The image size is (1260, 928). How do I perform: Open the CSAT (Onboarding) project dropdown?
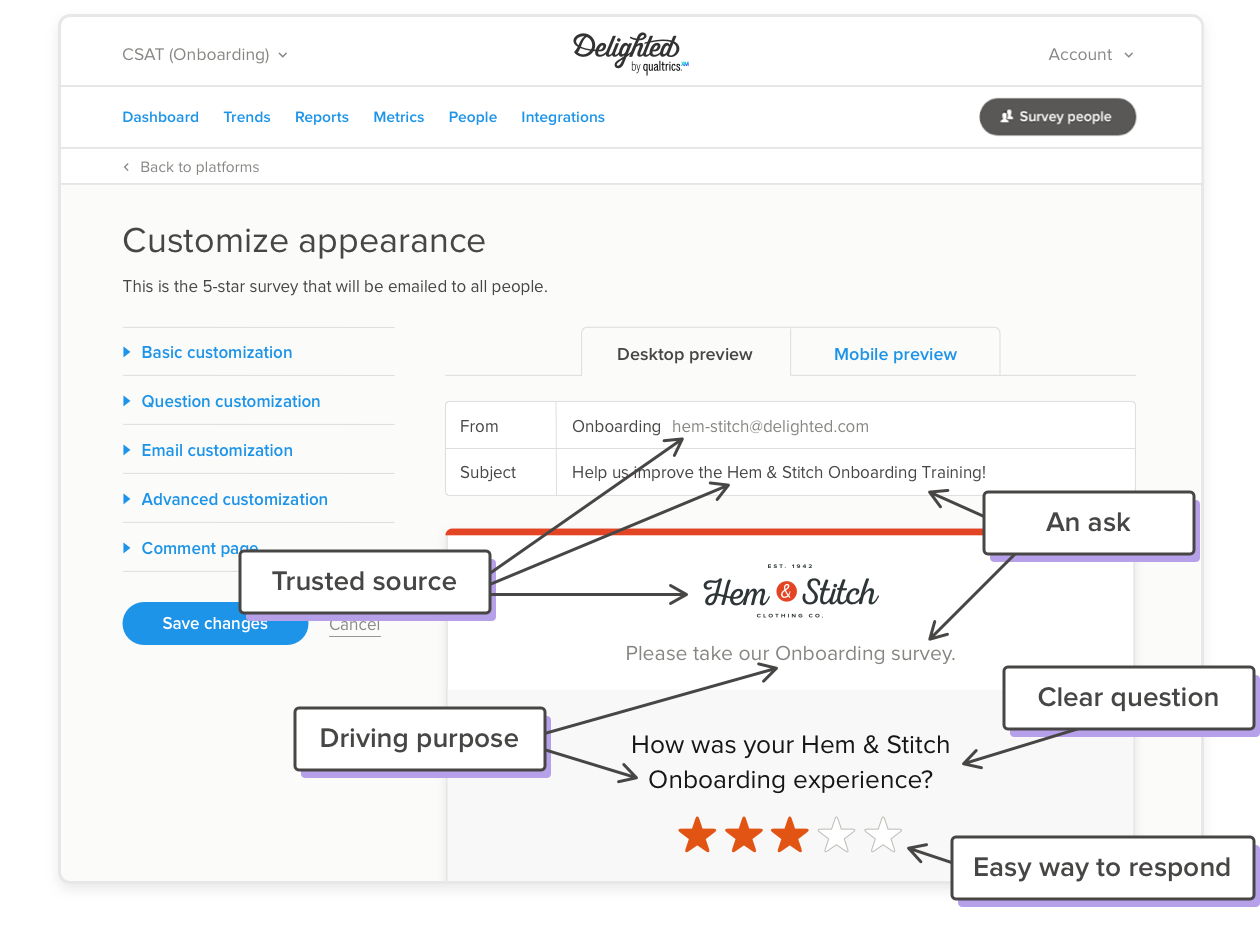pos(205,54)
